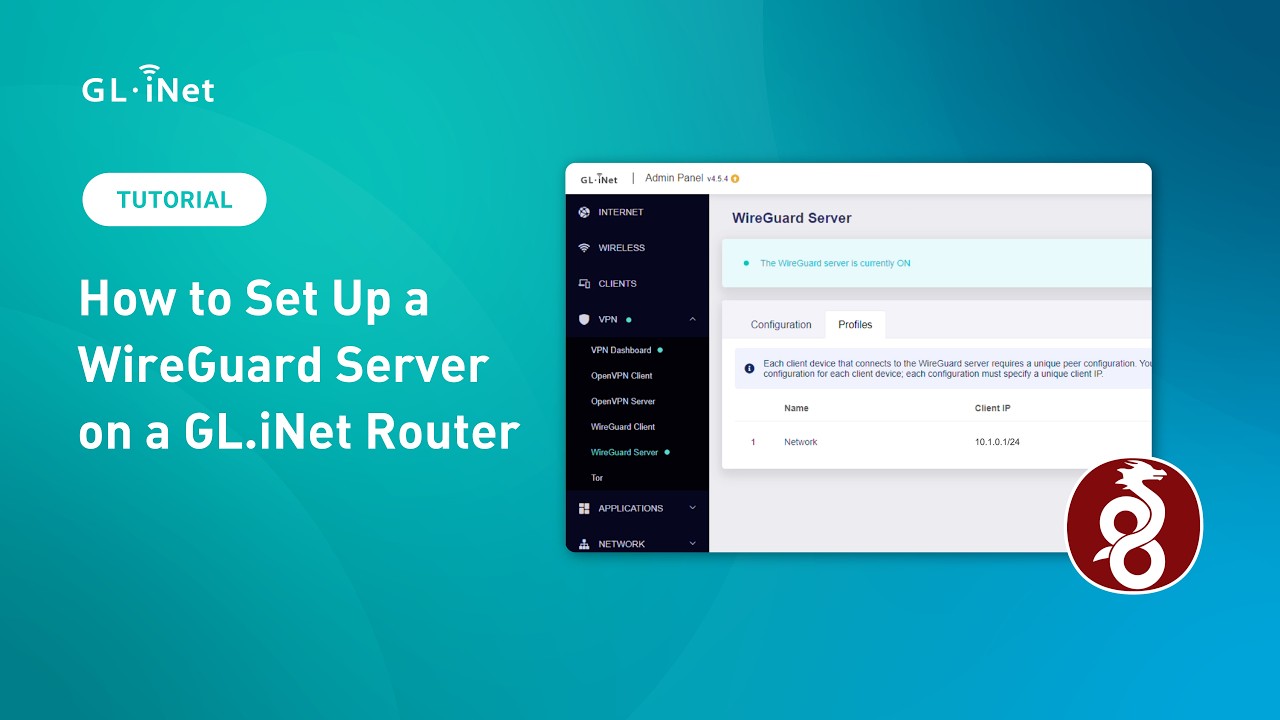Select the VPN shield icon
This screenshot has height=720, width=1280.
click(x=584, y=320)
